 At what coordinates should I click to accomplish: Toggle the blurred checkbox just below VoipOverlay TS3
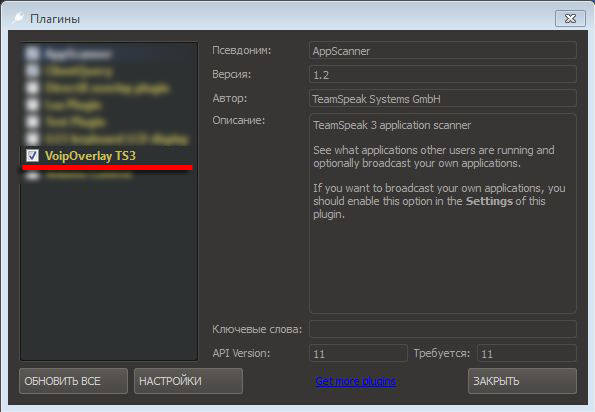pyautogui.click(x=32, y=176)
